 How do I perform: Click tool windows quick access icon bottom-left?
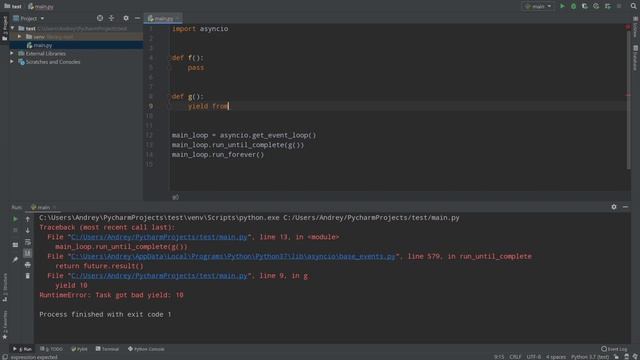click(5, 357)
